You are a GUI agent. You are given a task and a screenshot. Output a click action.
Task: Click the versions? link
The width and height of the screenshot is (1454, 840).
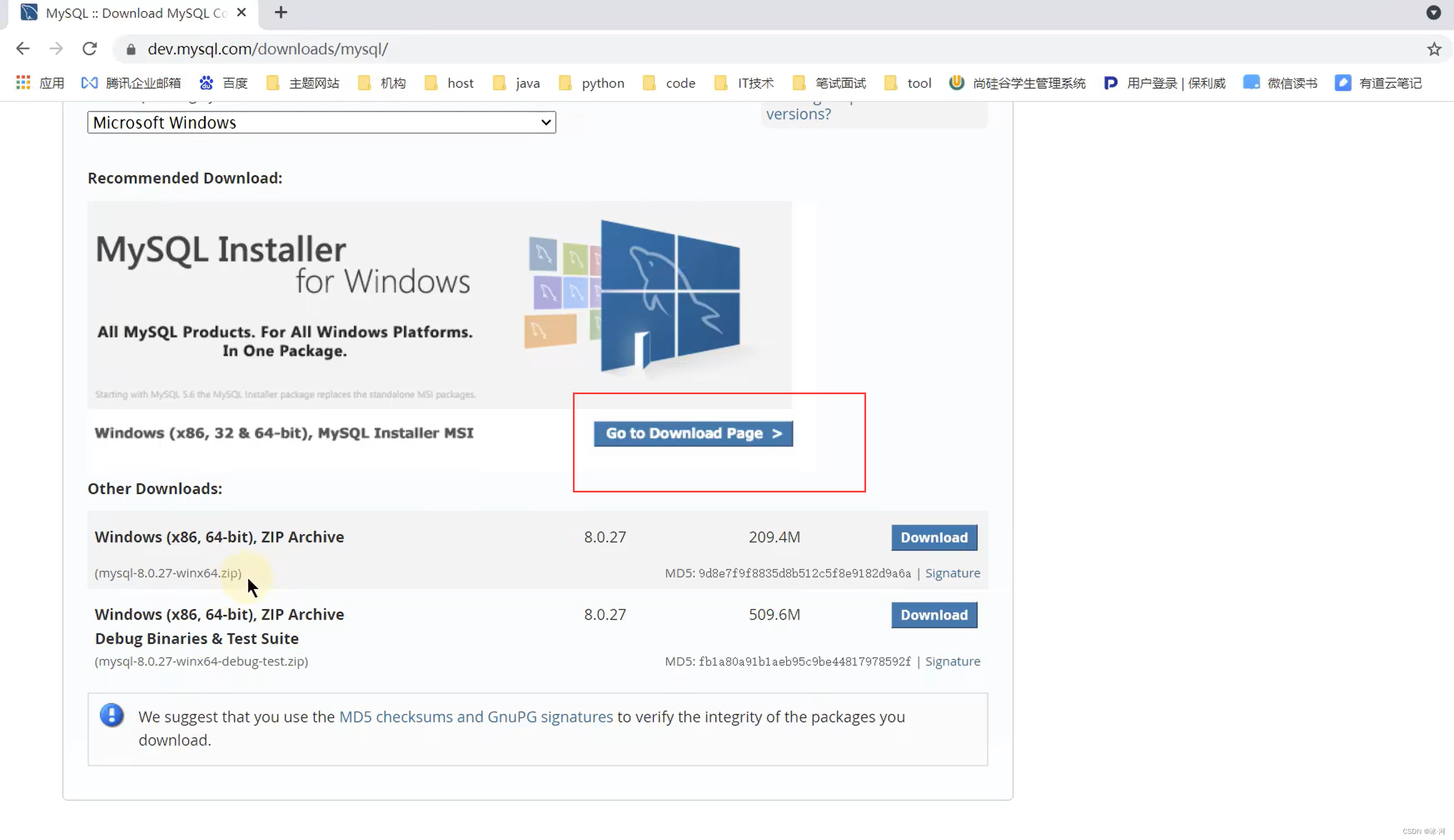[798, 114]
